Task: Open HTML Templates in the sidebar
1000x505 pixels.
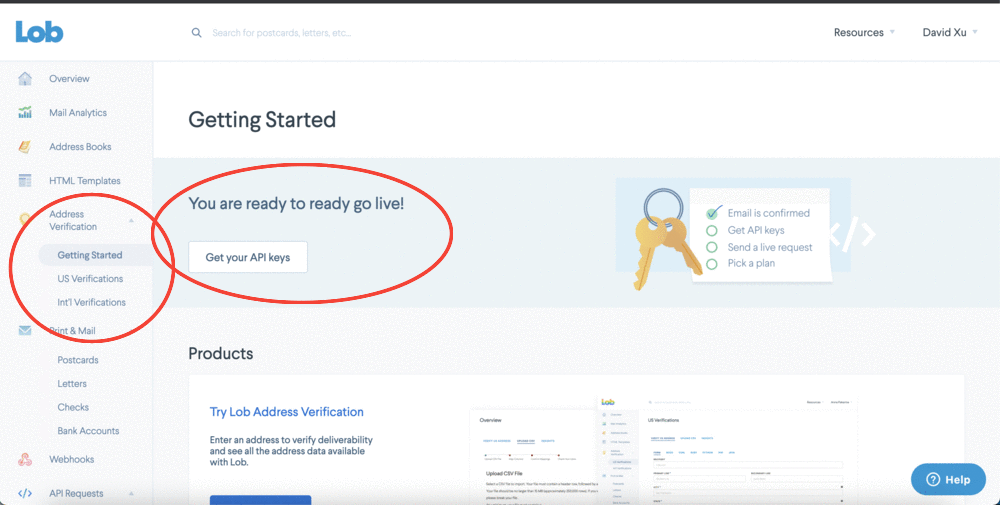Action: [85, 180]
